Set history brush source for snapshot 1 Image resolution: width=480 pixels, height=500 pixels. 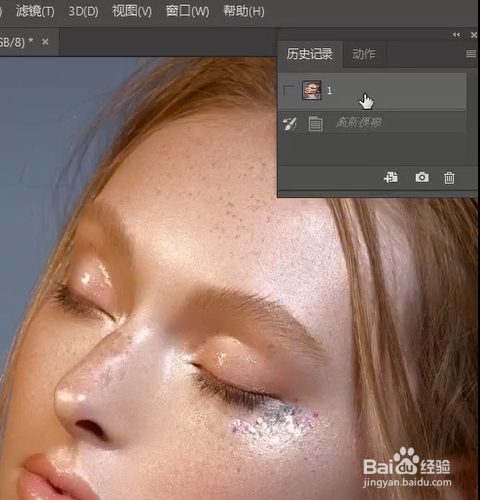288,90
